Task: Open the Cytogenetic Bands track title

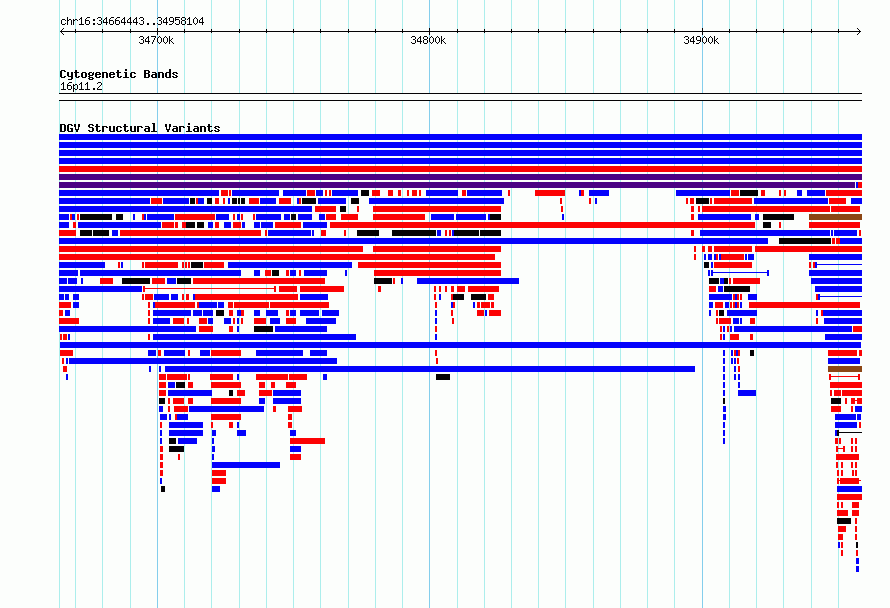Action: [119, 74]
